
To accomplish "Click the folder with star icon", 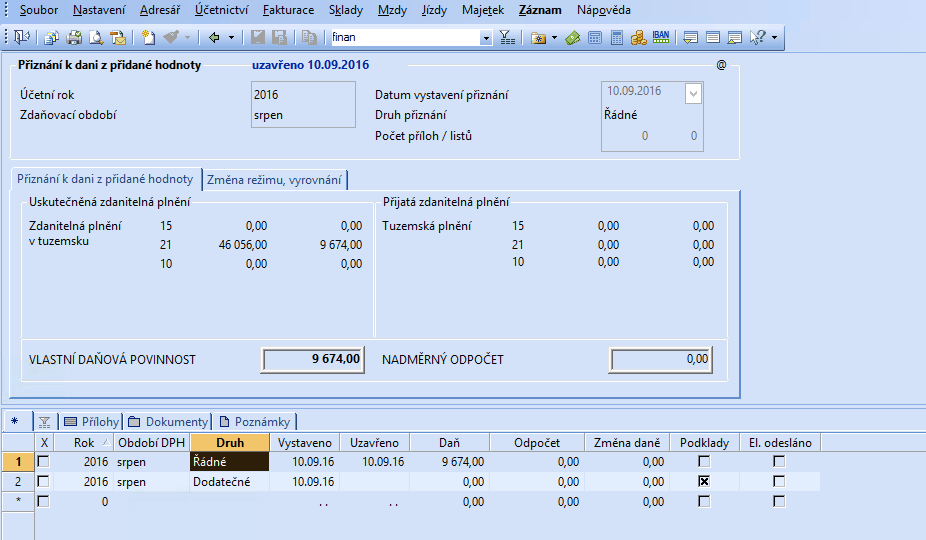I will [538, 38].
